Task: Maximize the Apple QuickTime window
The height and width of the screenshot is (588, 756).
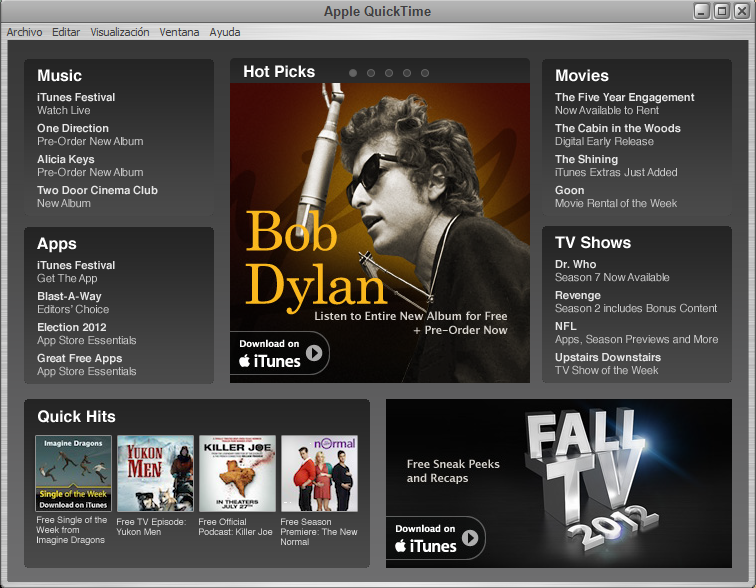Action: (722, 11)
